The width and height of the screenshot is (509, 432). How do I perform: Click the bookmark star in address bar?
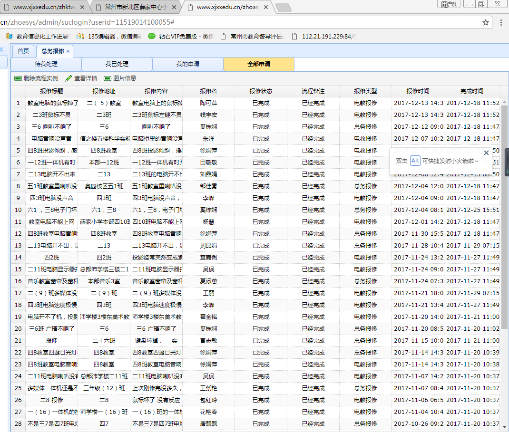(x=486, y=22)
